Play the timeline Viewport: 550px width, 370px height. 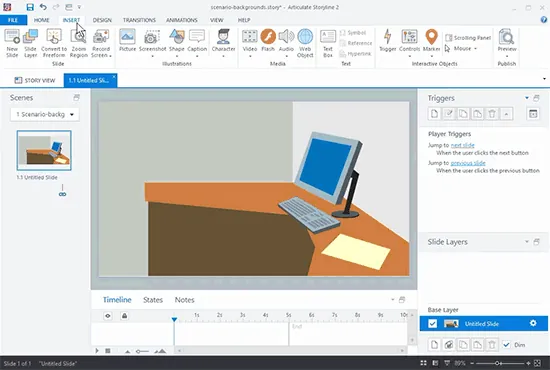pyautogui.click(x=97, y=350)
